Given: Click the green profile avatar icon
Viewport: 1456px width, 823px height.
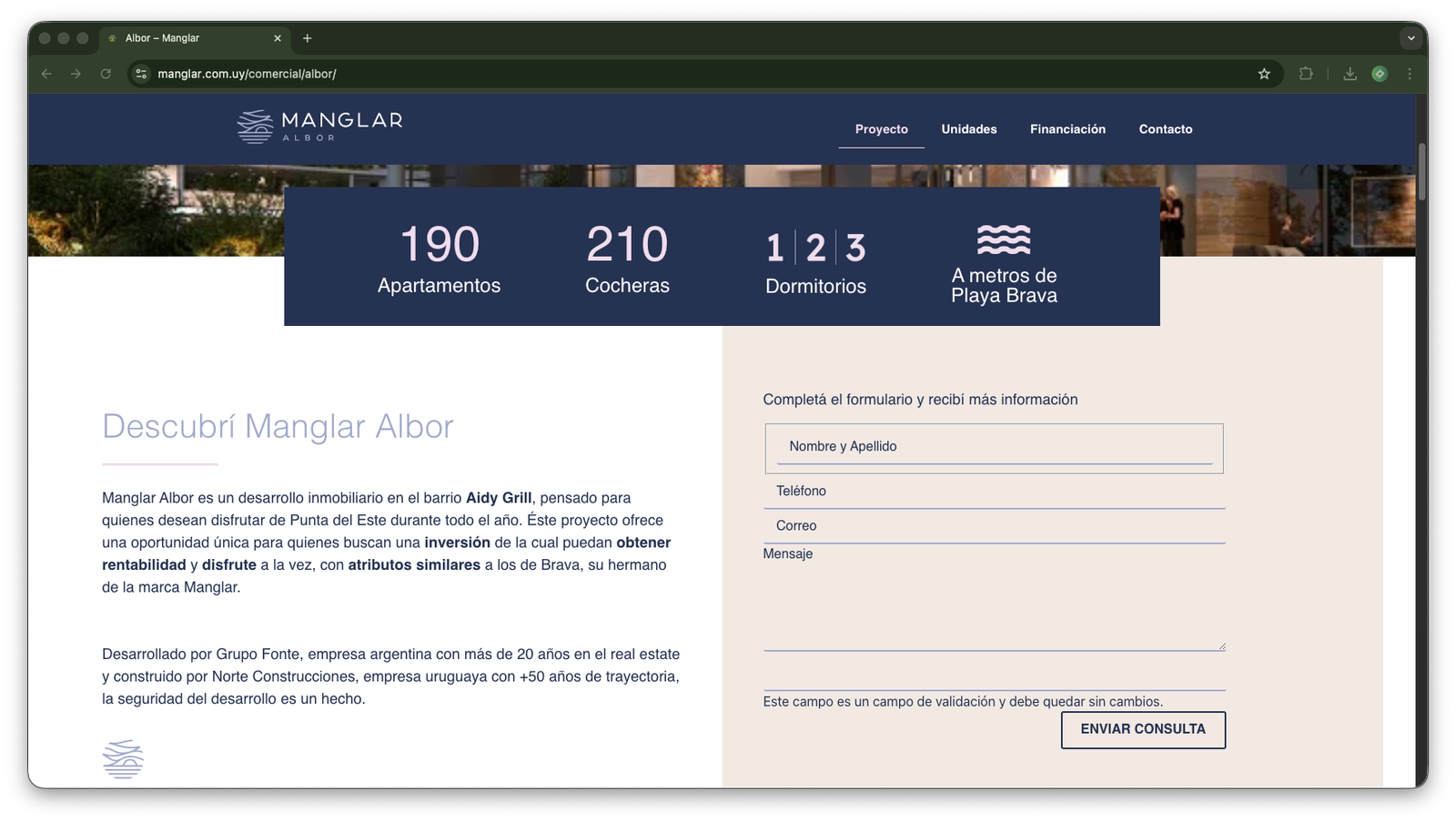Looking at the screenshot, I should pos(1380,74).
